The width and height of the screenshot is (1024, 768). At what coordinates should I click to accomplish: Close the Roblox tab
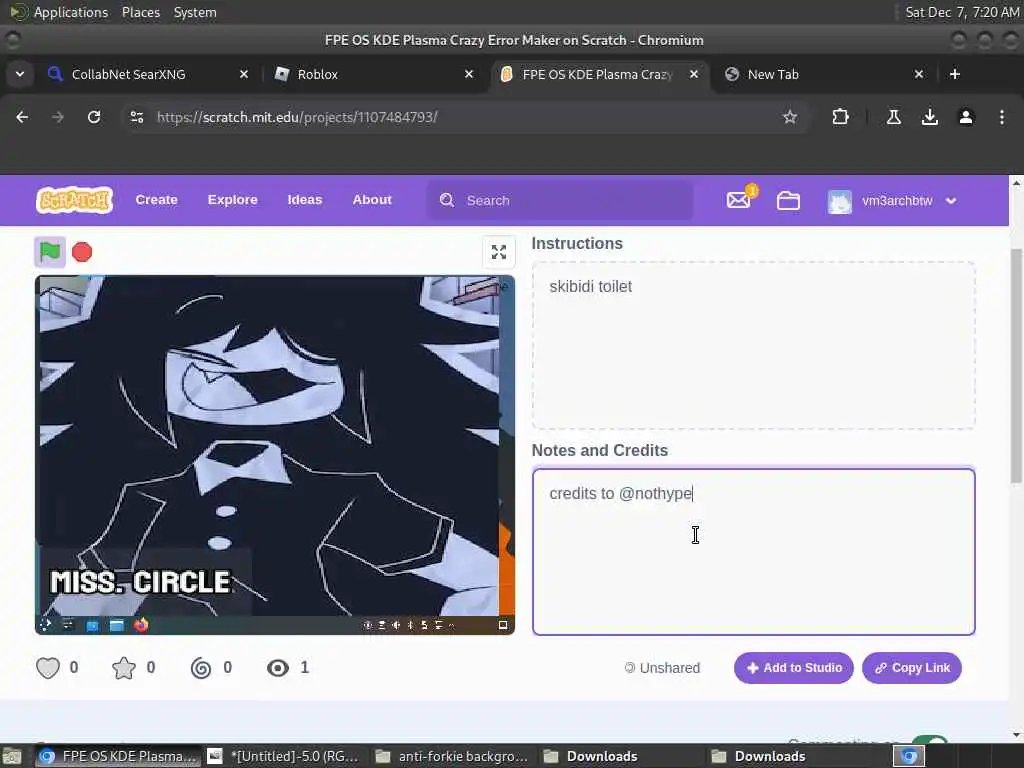tap(469, 74)
